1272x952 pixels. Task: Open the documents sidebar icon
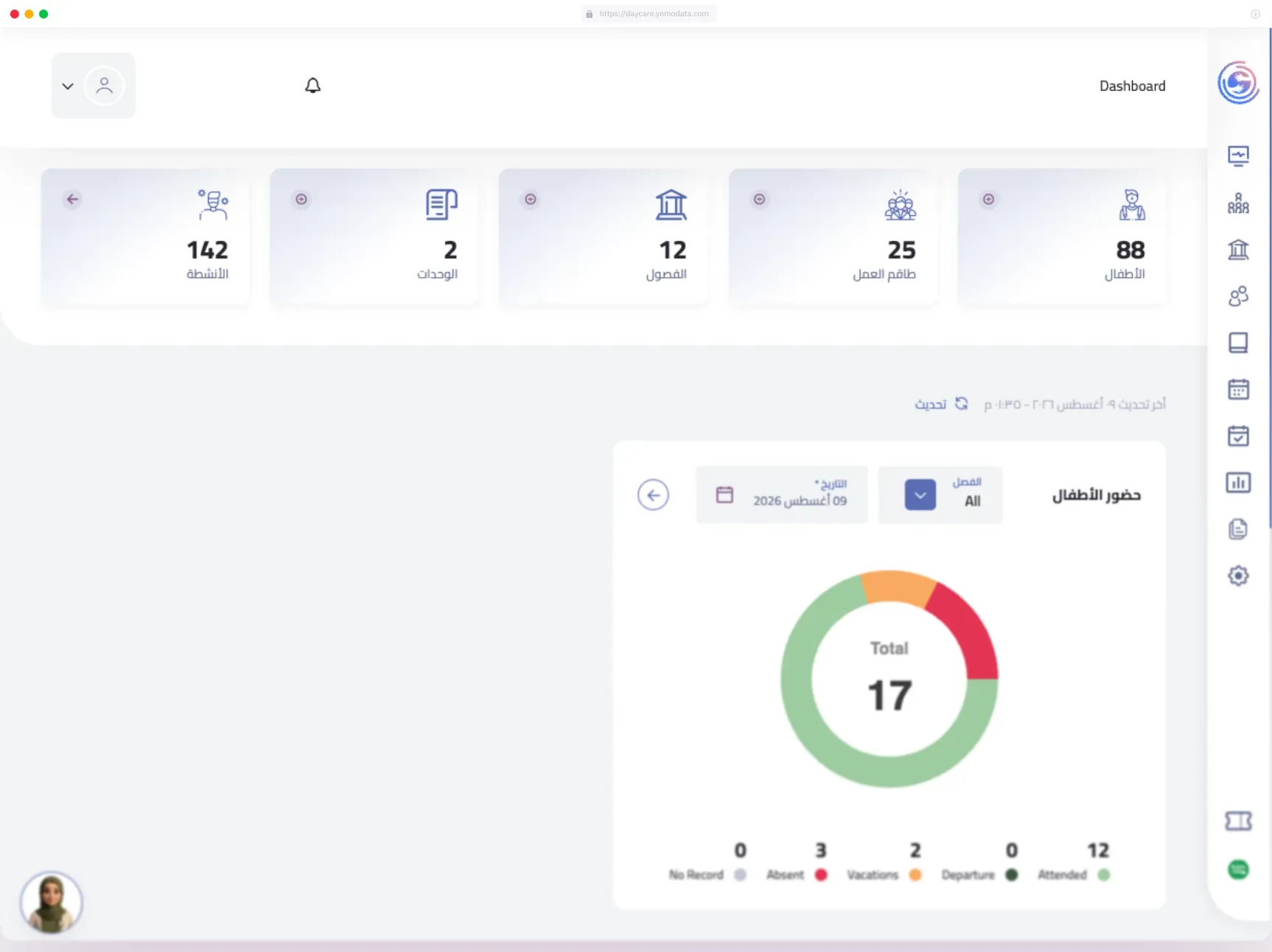pyautogui.click(x=1238, y=529)
